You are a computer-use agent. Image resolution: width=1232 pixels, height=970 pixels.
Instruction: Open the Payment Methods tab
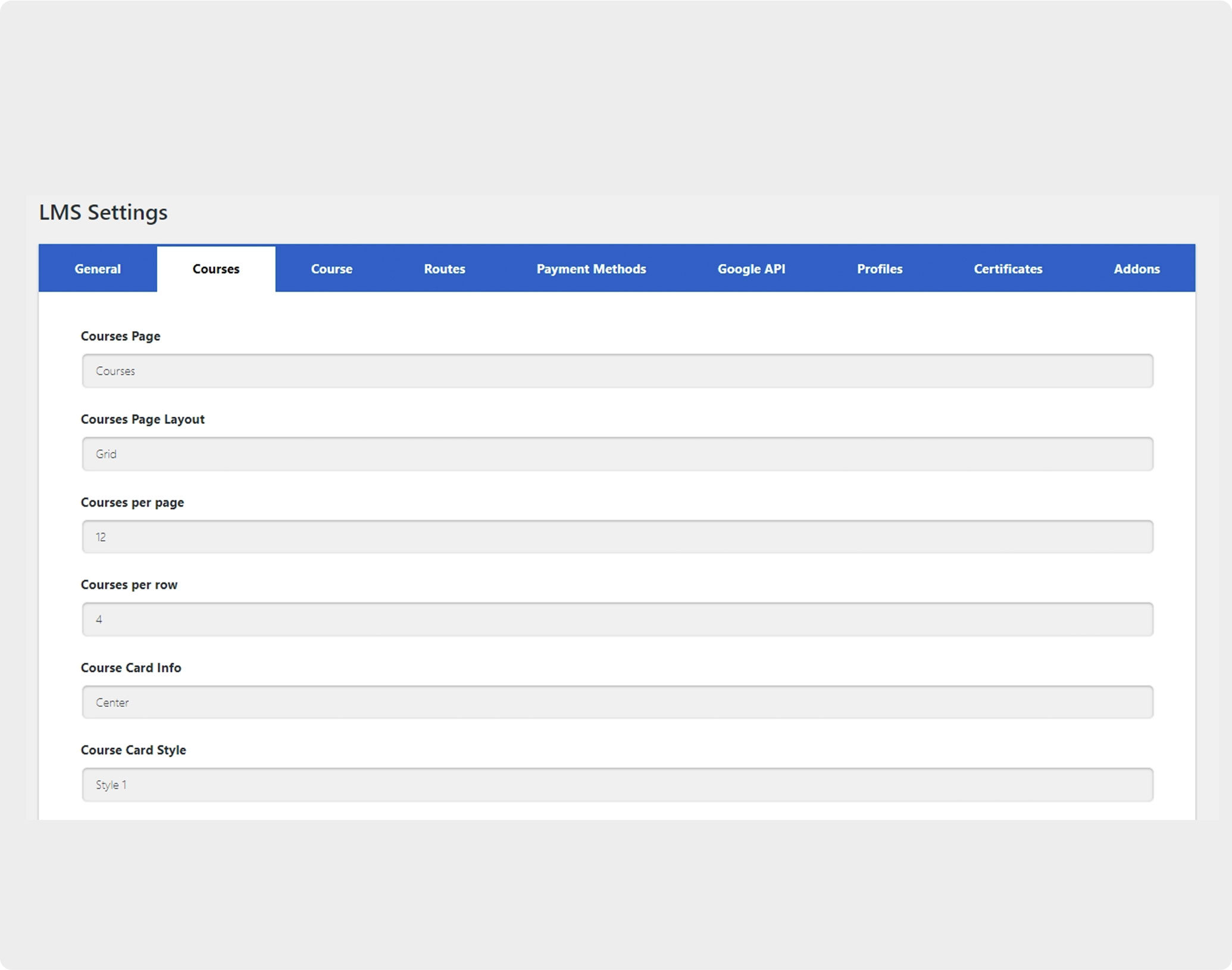pyautogui.click(x=591, y=269)
